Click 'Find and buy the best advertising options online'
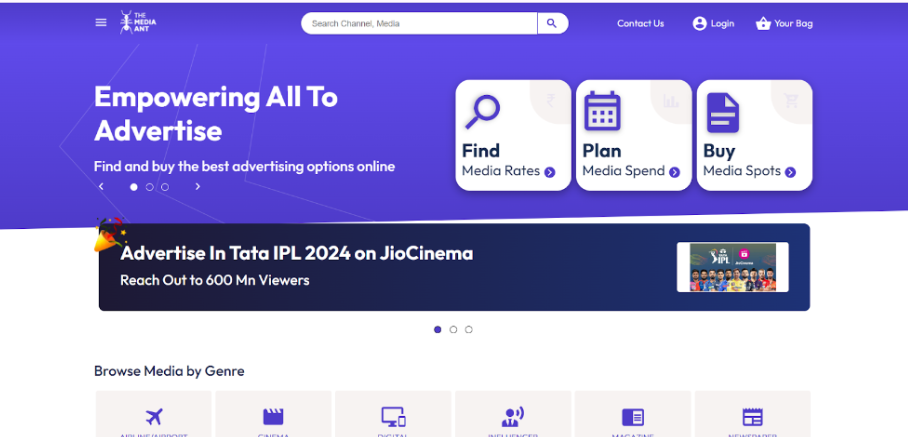 244,167
